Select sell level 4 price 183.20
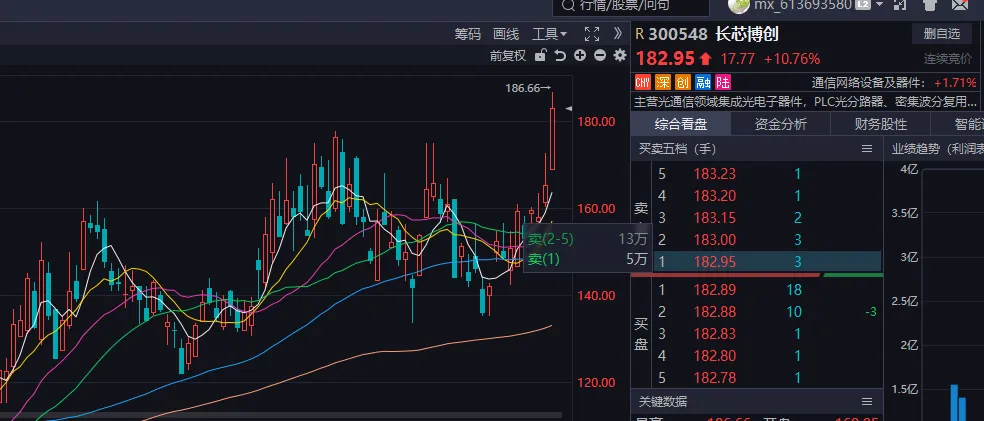 (x=714, y=196)
